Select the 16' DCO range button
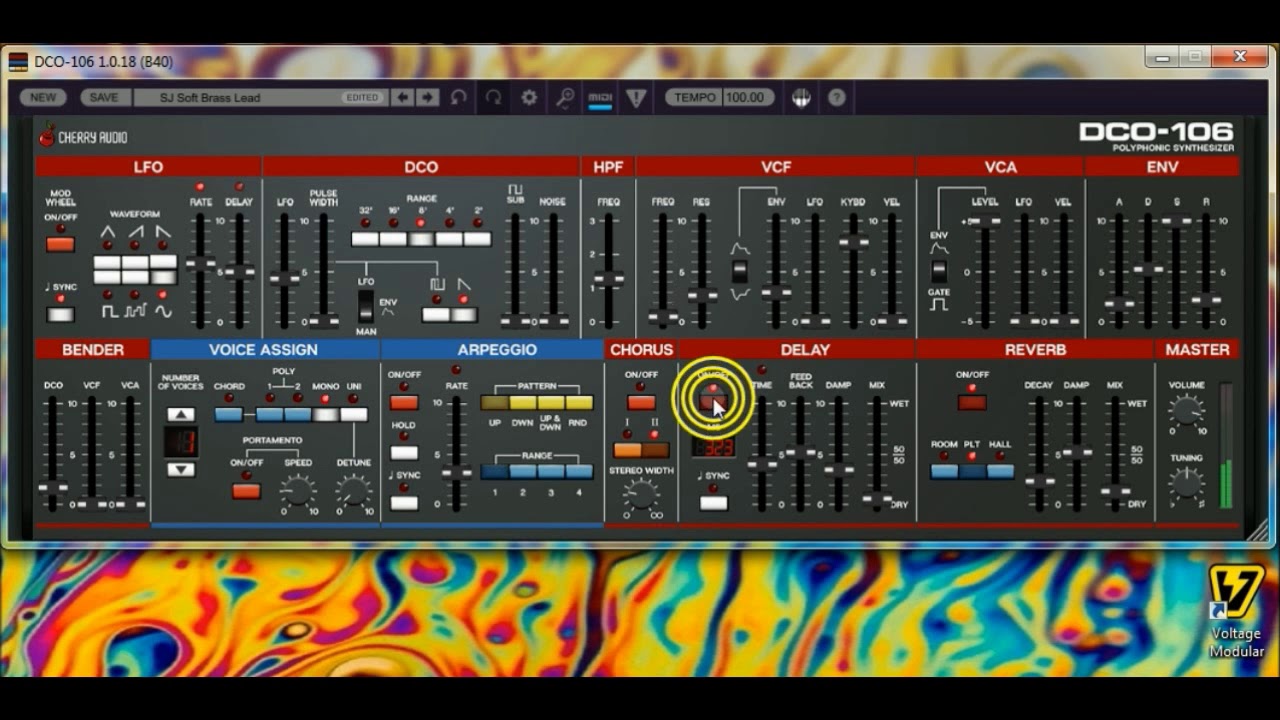1280x720 pixels. click(x=394, y=239)
